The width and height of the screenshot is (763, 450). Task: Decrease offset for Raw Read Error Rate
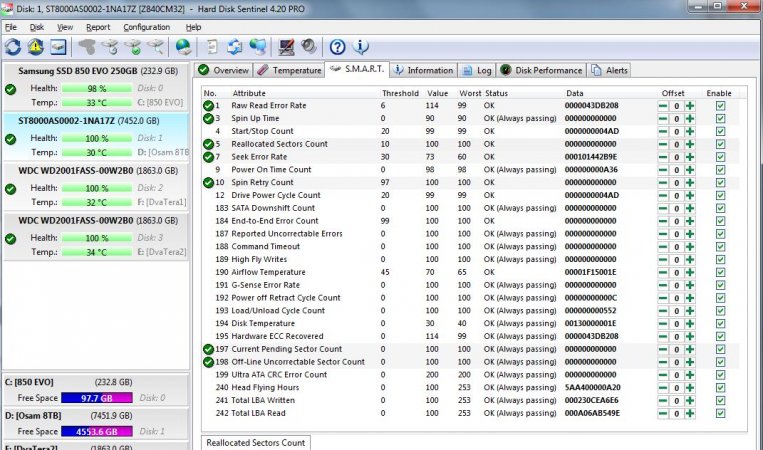(x=663, y=106)
